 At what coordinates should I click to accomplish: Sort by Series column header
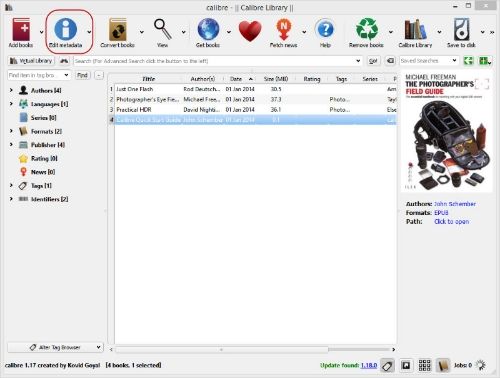coord(370,79)
